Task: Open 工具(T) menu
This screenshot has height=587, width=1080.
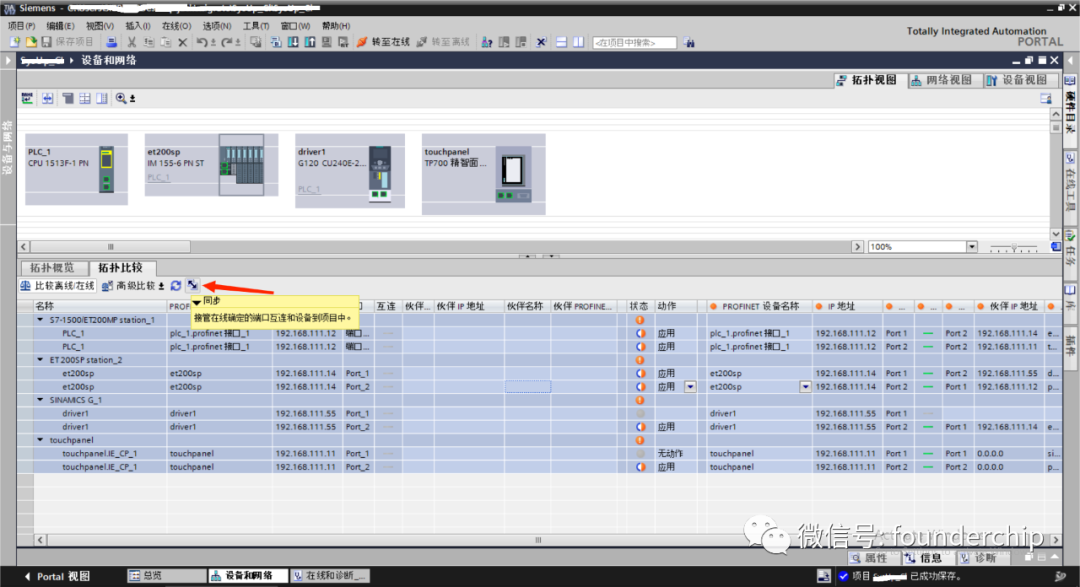Action: (256, 25)
